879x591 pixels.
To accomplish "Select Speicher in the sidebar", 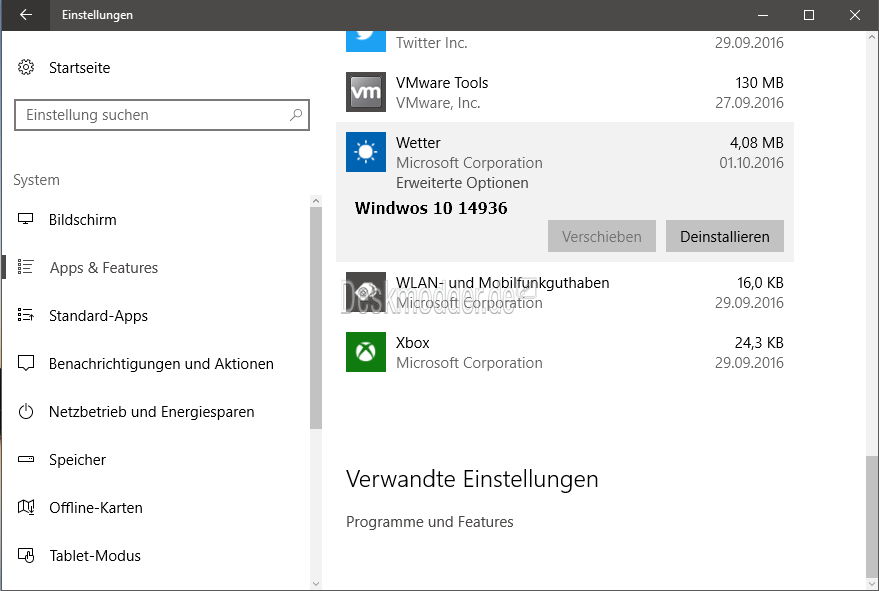I will click(x=77, y=460).
